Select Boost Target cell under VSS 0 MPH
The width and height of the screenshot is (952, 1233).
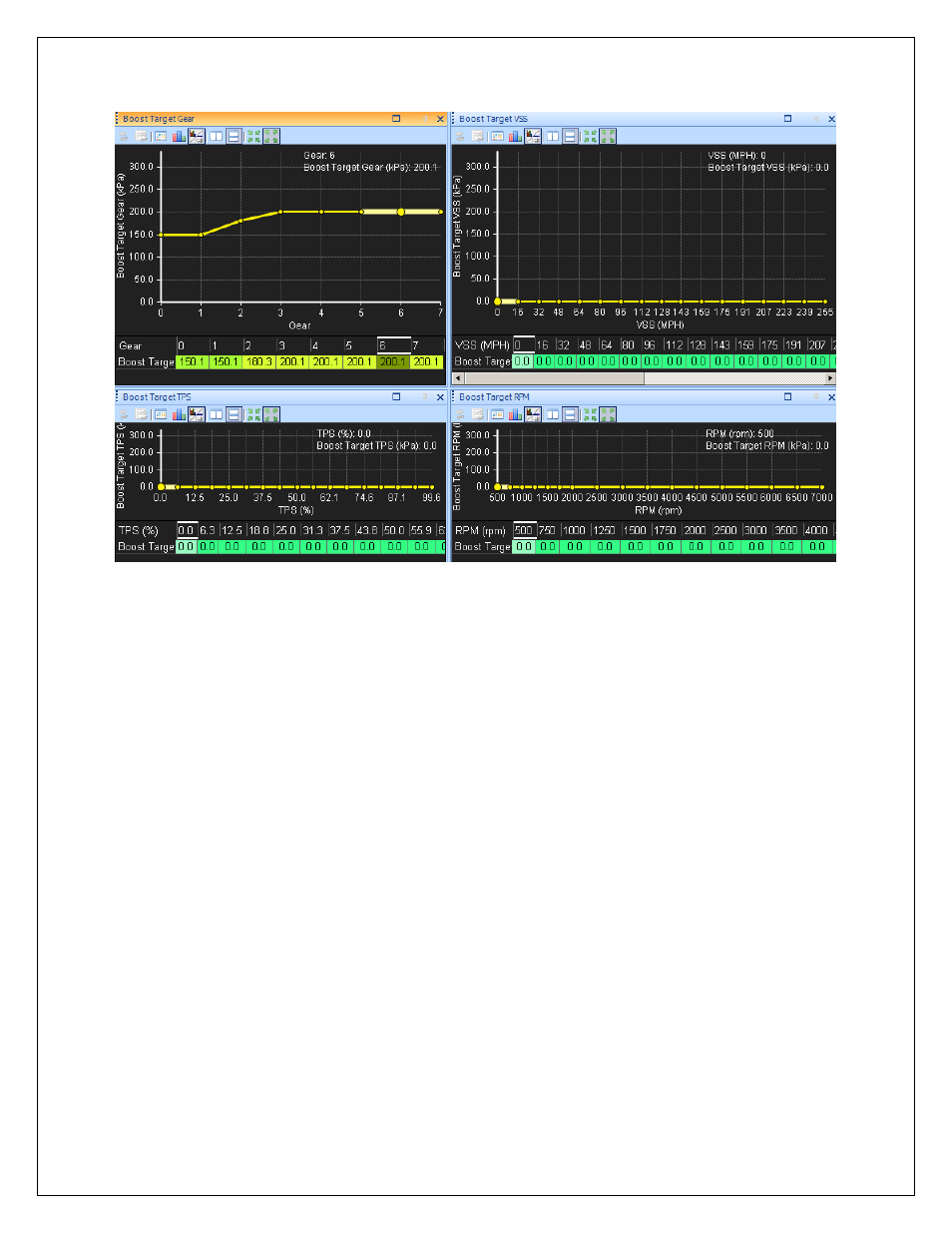tap(523, 361)
